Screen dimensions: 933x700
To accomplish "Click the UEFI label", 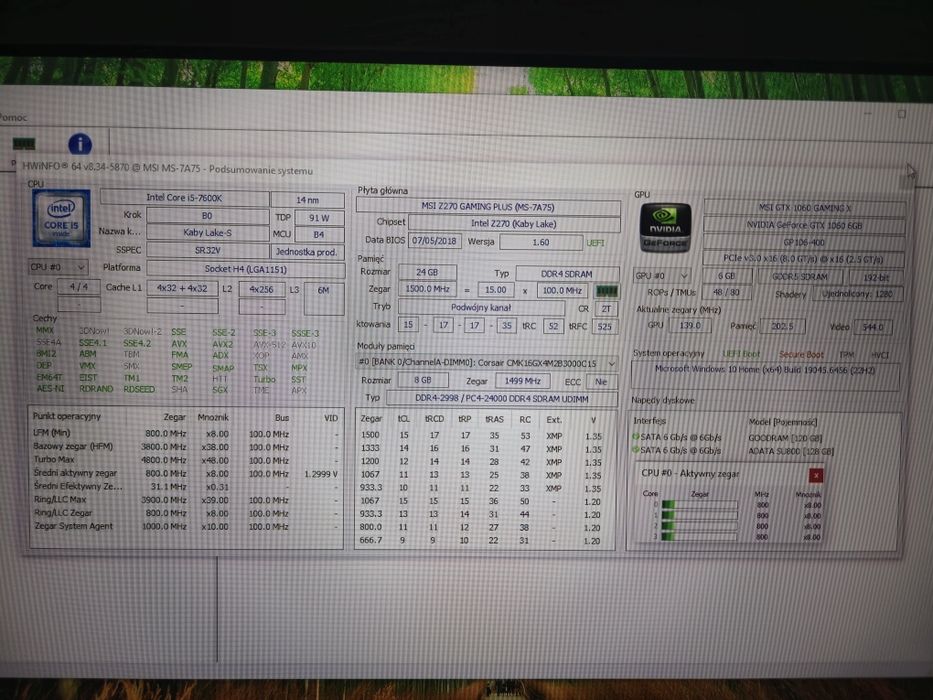I will tap(595, 243).
